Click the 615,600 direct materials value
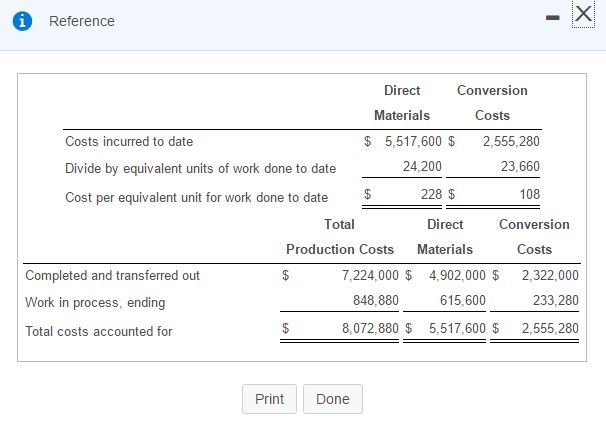Screen dimensions: 606x423 click(463, 300)
